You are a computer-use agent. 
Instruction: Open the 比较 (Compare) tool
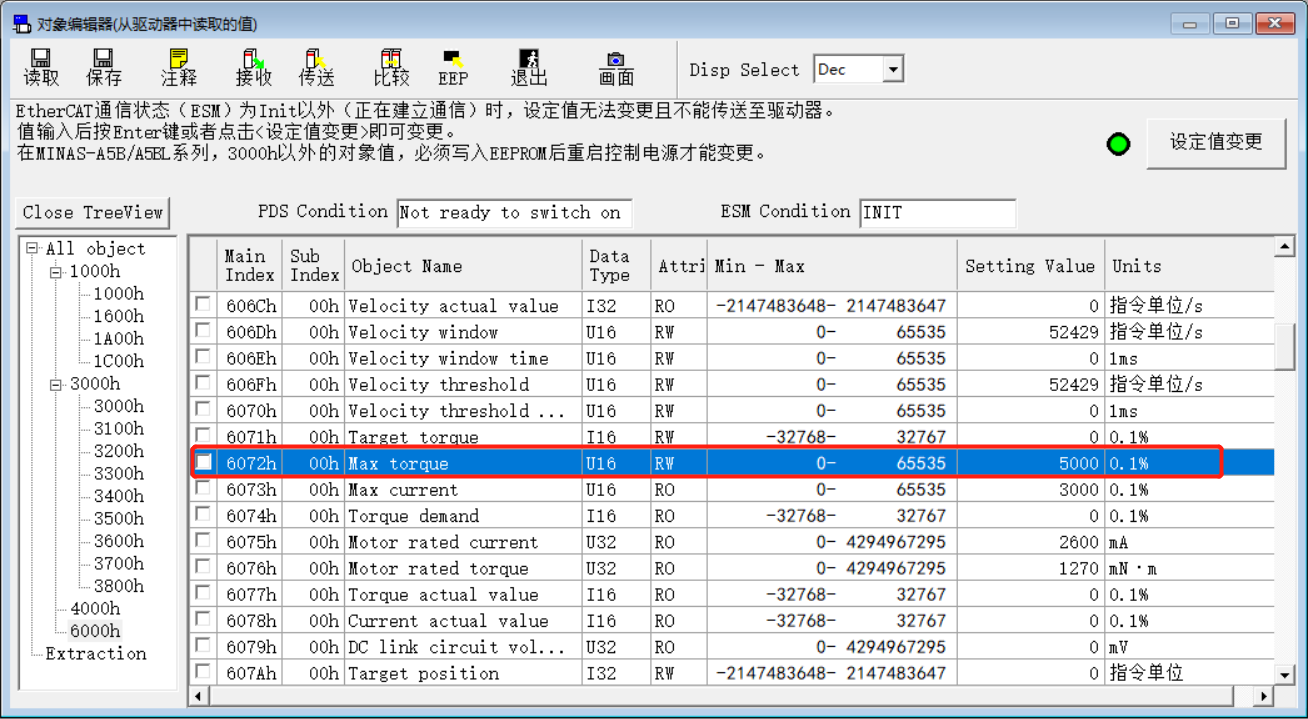point(391,67)
